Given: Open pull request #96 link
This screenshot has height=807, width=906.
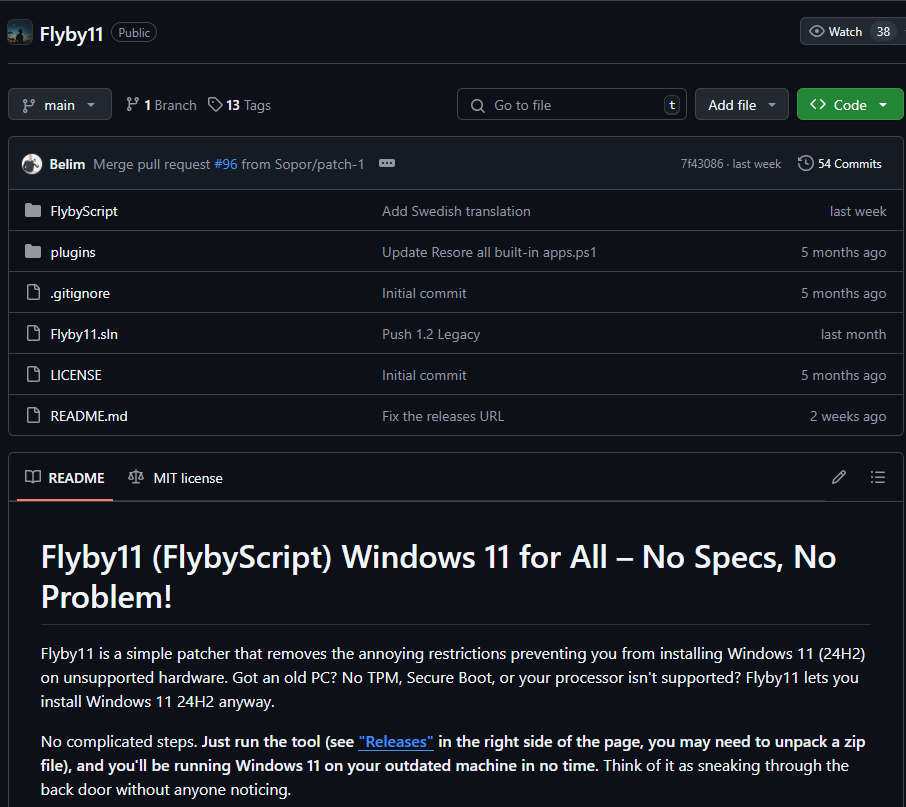Looking at the screenshot, I should point(226,165).
